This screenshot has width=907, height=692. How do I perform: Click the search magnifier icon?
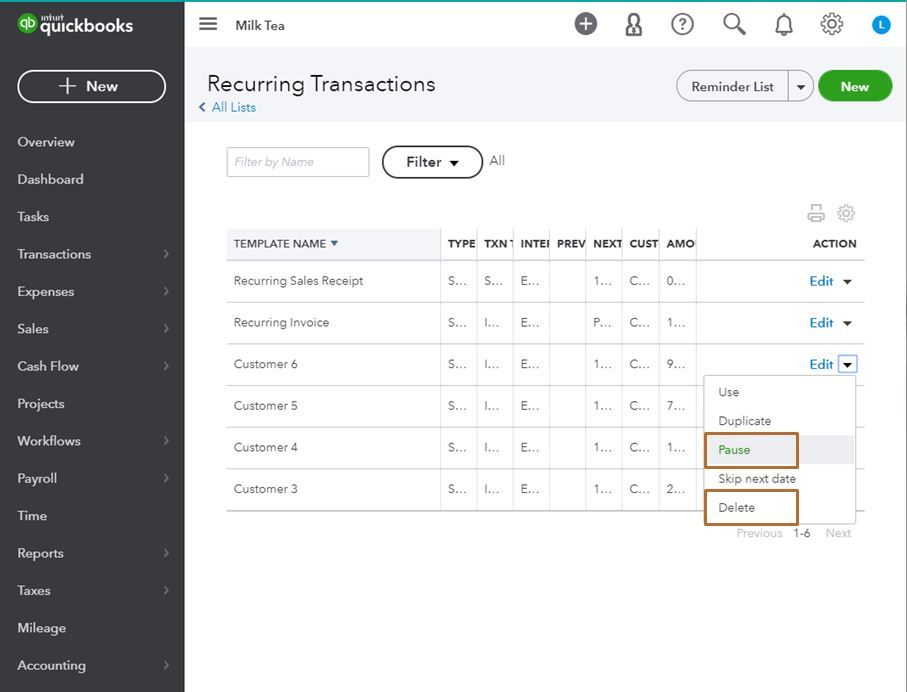[734, 24]
